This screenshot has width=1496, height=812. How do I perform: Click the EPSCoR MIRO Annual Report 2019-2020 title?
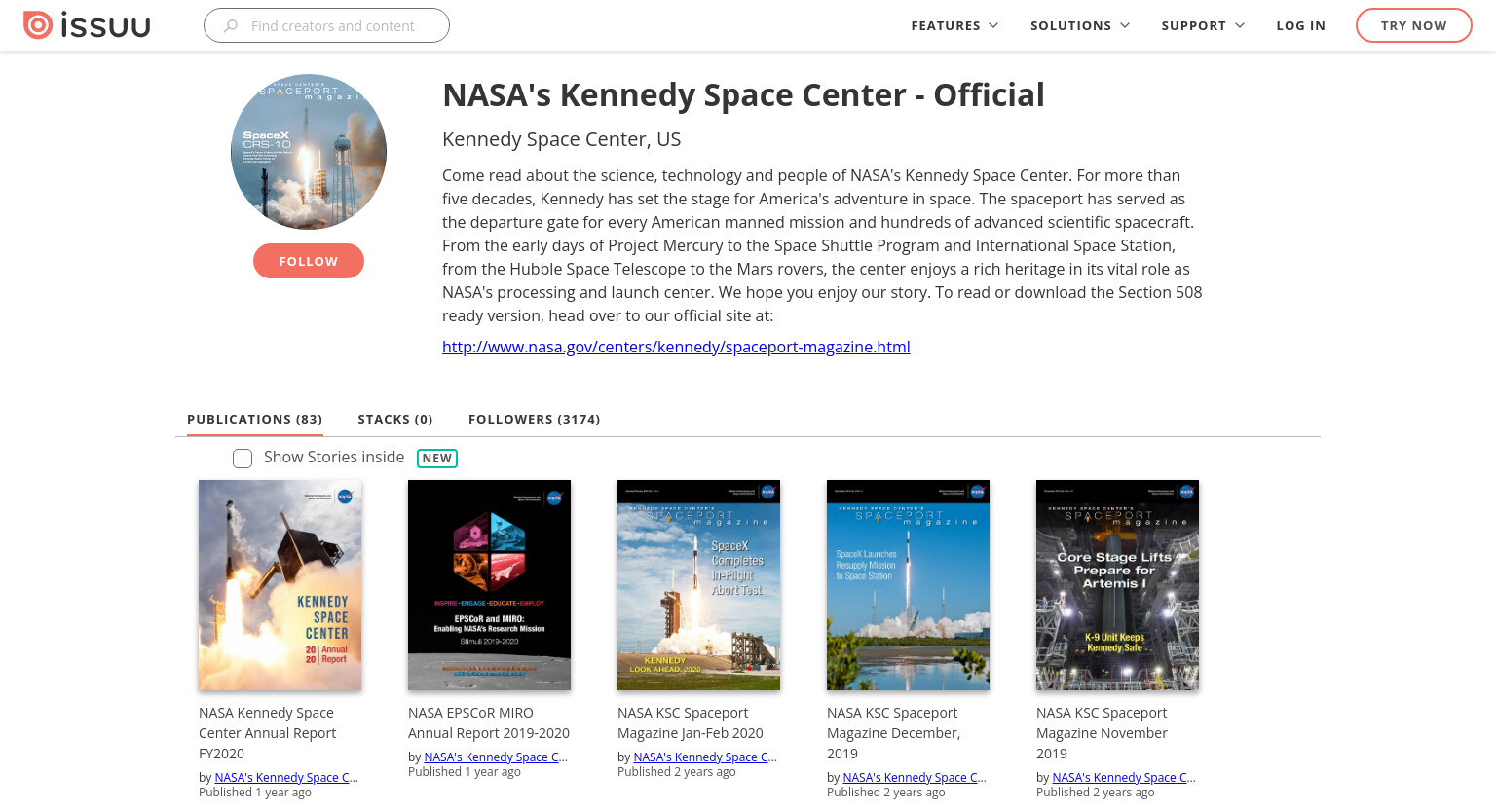pyautogui.click(x=489, y=723)
